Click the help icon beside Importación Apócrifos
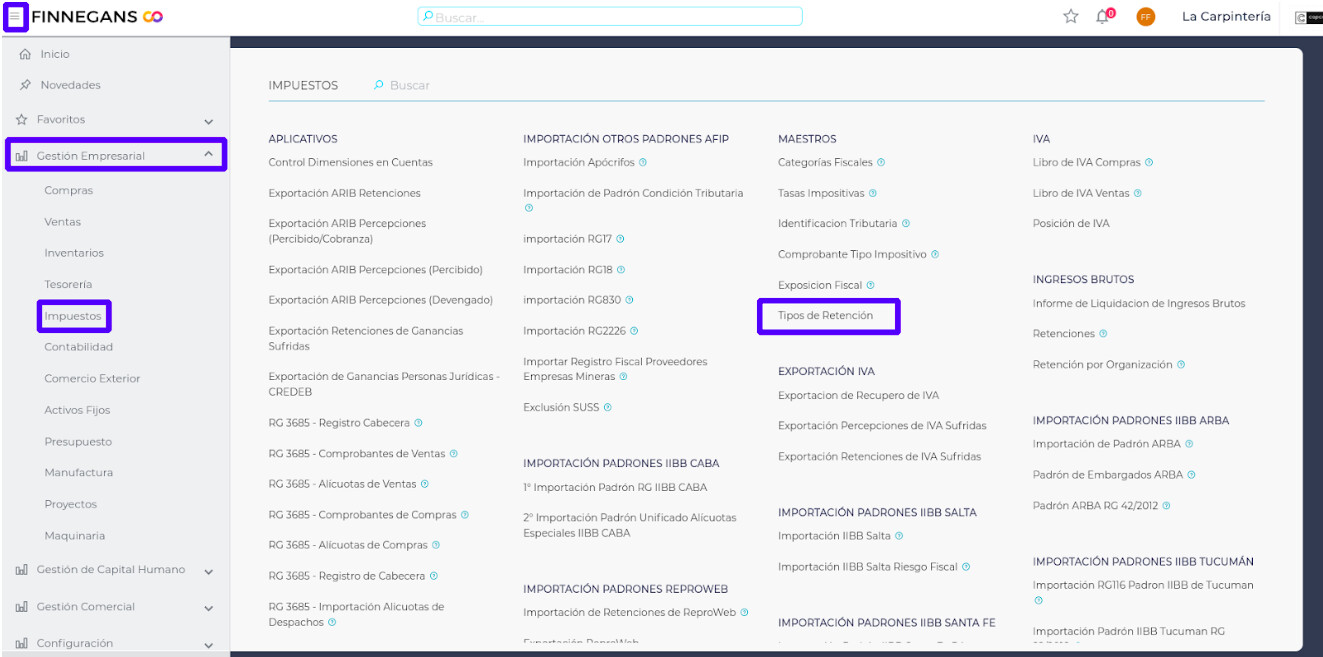The height and width of the screenshot is (657, 1323). (643, 162)
